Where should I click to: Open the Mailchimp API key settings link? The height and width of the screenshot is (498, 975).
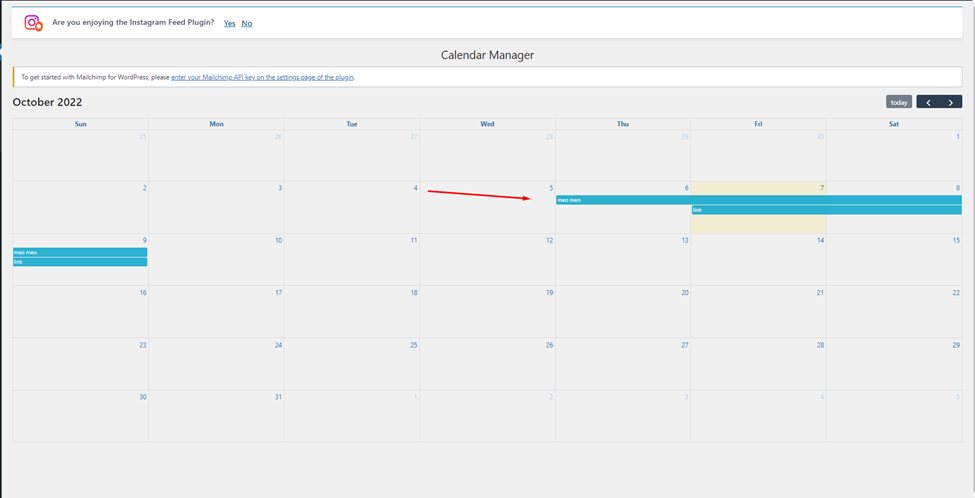pyautogui.click(x=262, y=78)
